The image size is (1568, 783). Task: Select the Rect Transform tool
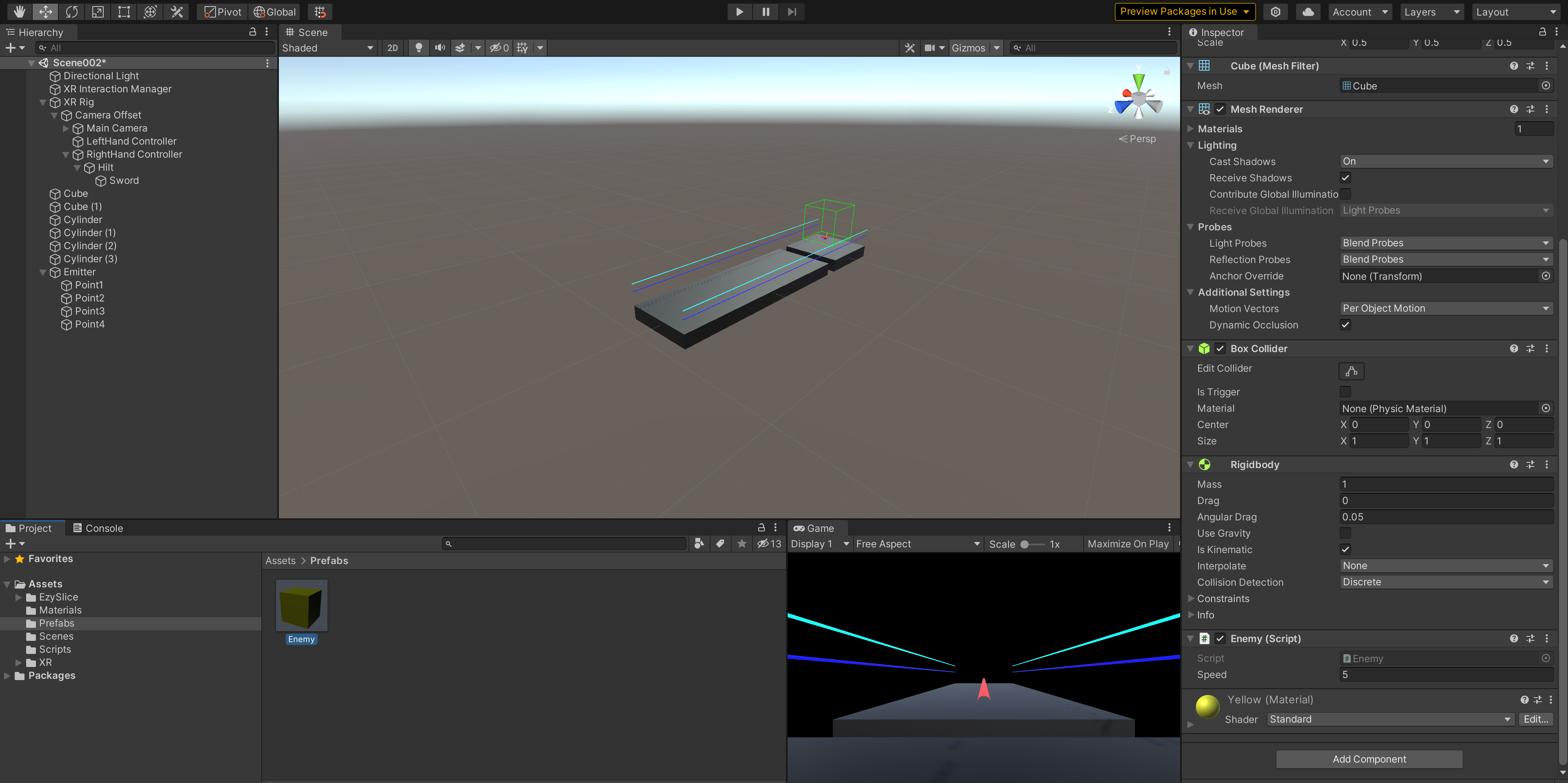124,11
